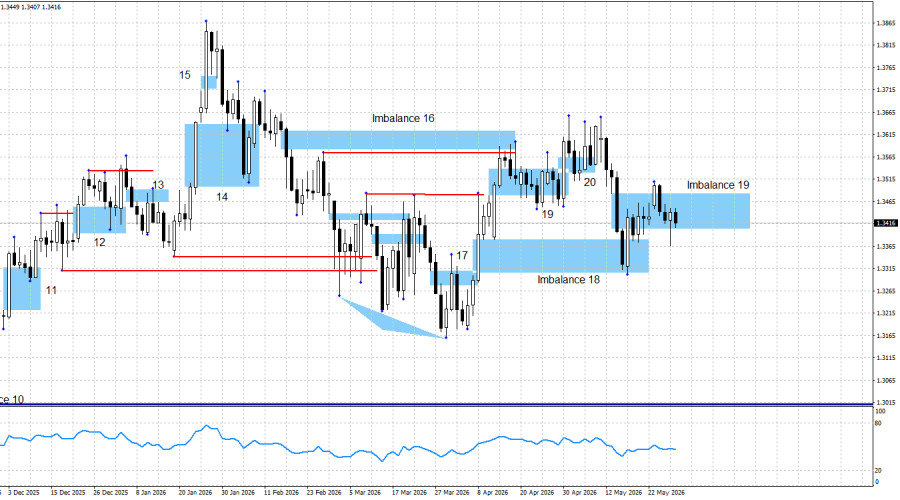Click the "5 Mar 2026" date label
Screen dimensions: 900x500
(x=365, y=493)
